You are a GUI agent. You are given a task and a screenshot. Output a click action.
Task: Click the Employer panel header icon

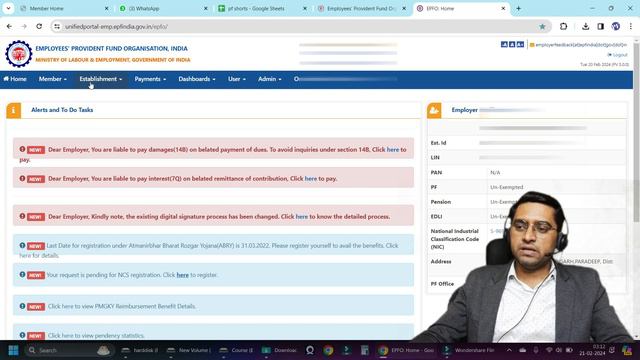[x=434, y=110]
